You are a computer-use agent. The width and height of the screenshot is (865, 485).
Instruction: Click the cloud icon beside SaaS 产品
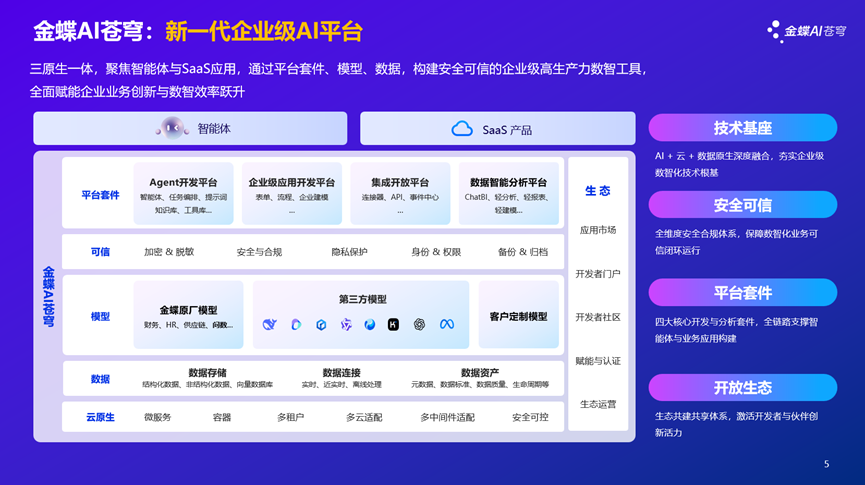462,129
